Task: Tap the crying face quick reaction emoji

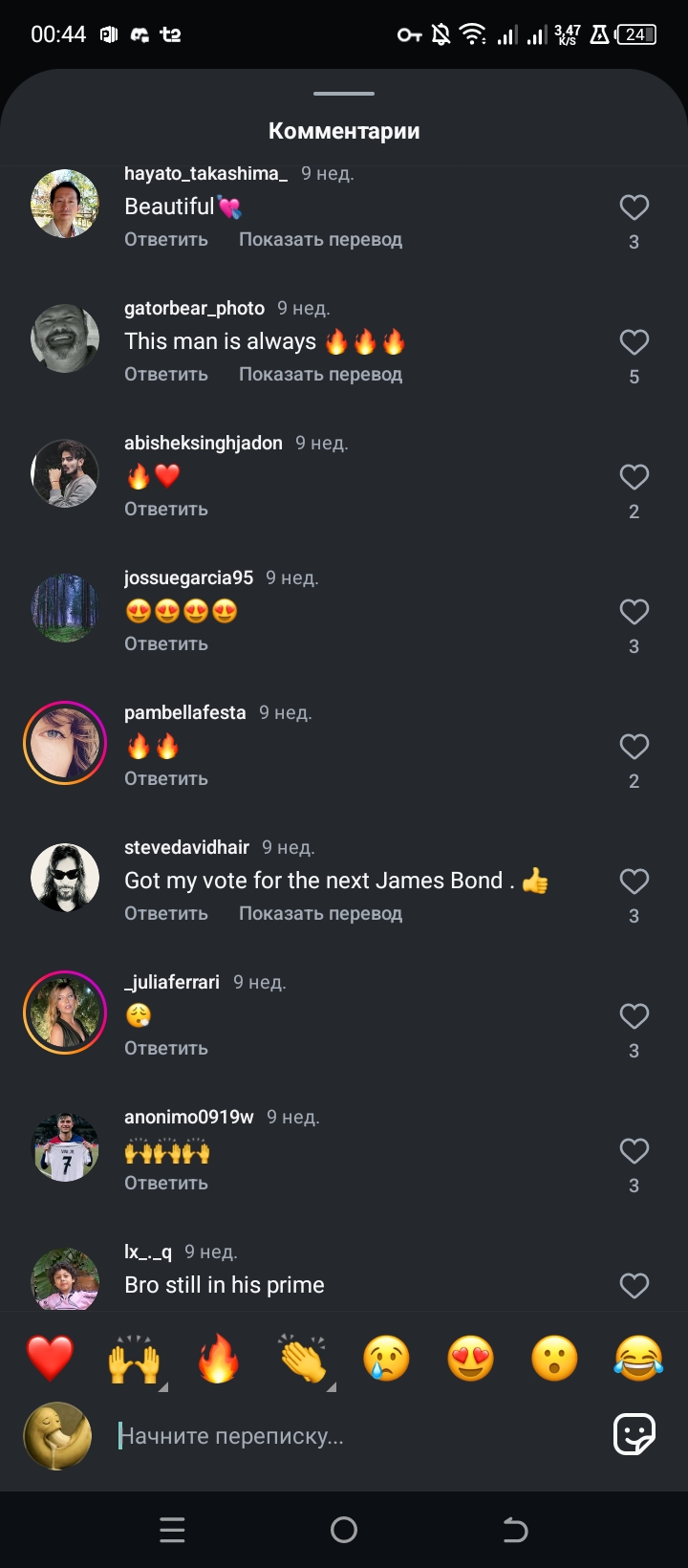Action: click(387, 1359)
